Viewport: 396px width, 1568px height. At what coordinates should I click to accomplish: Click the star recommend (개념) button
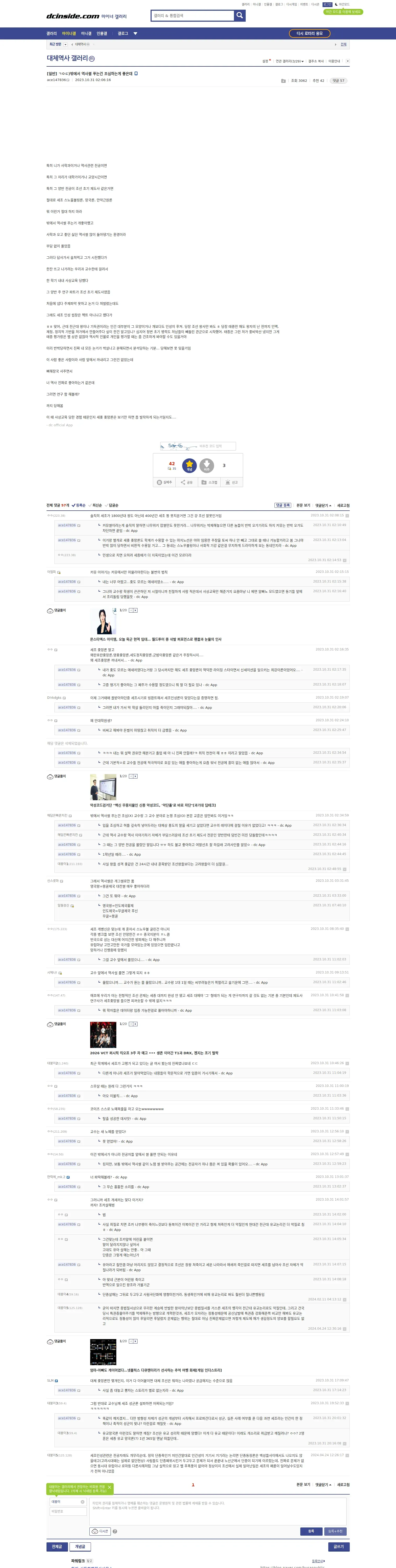(x=190, y=466)
